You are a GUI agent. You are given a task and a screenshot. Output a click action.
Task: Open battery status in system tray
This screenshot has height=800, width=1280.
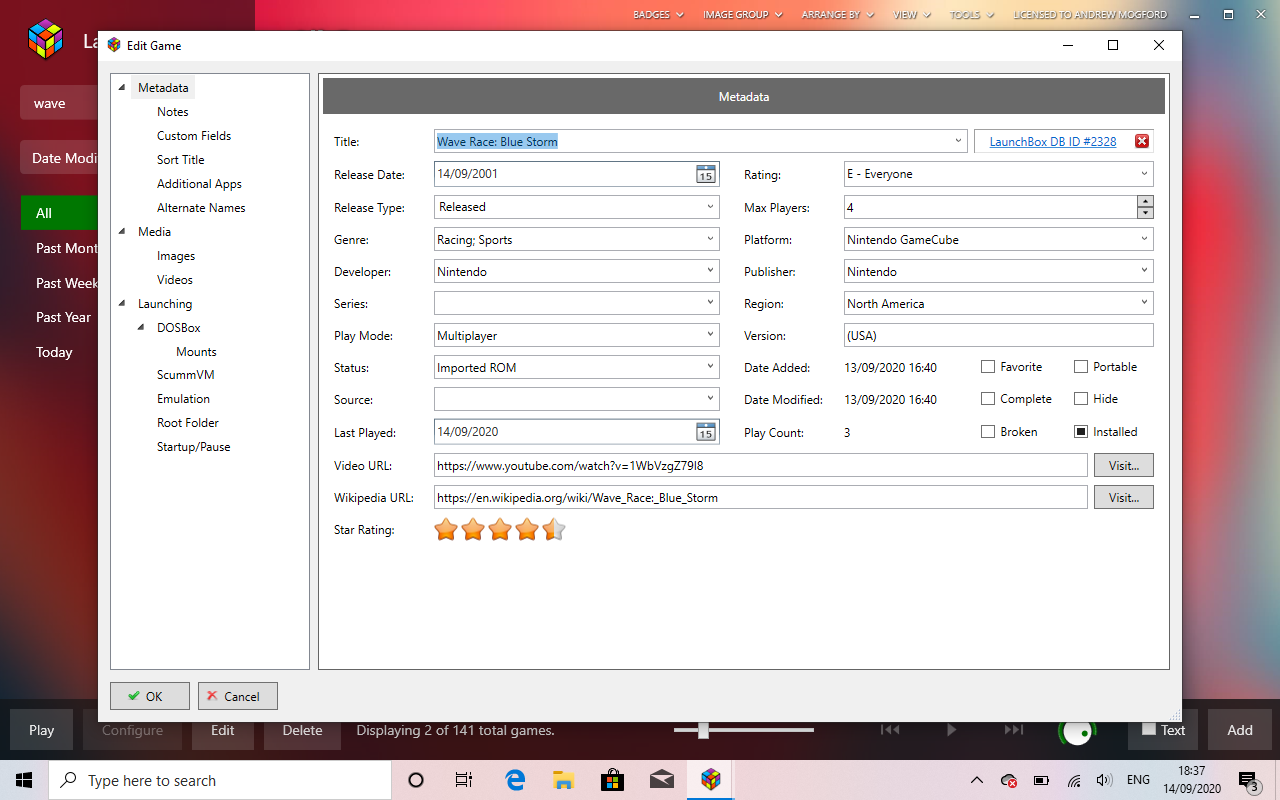[1041, 780]
